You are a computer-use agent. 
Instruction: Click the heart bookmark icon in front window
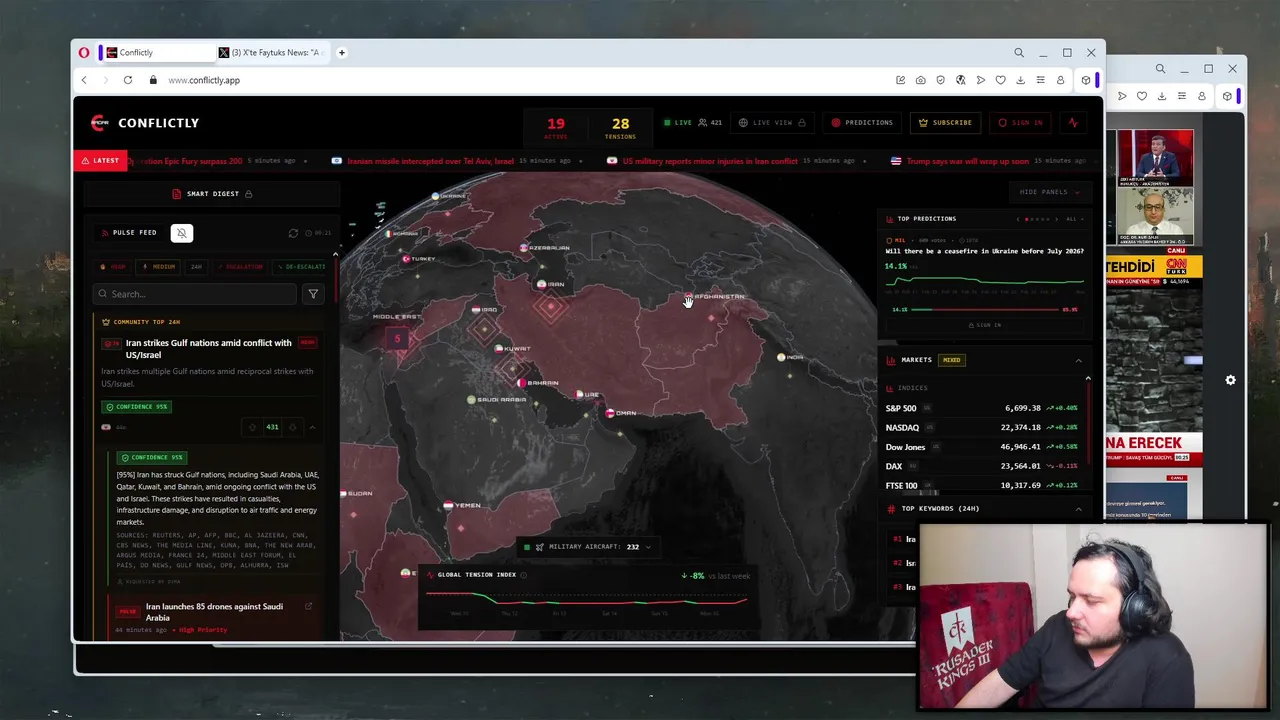click(x=1000, y=80)
